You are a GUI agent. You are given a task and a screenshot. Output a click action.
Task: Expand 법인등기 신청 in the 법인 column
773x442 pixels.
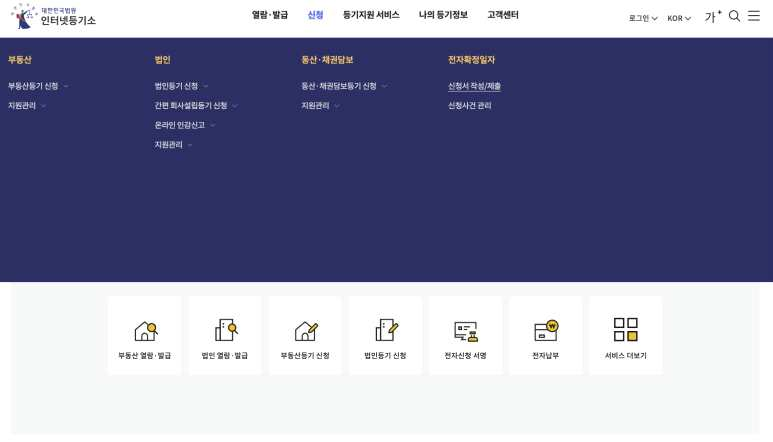(181, 86)
